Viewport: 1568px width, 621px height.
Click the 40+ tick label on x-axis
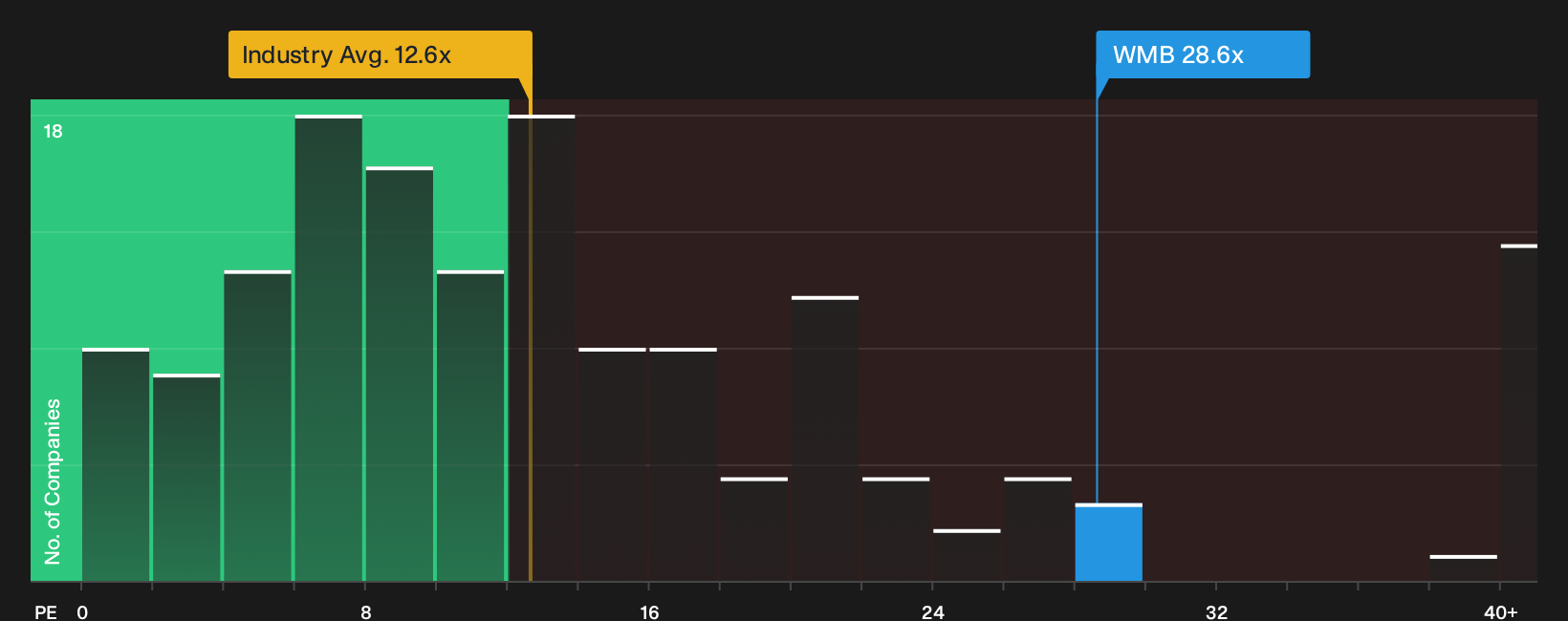pyautogui.click(x=1501, y=612)
